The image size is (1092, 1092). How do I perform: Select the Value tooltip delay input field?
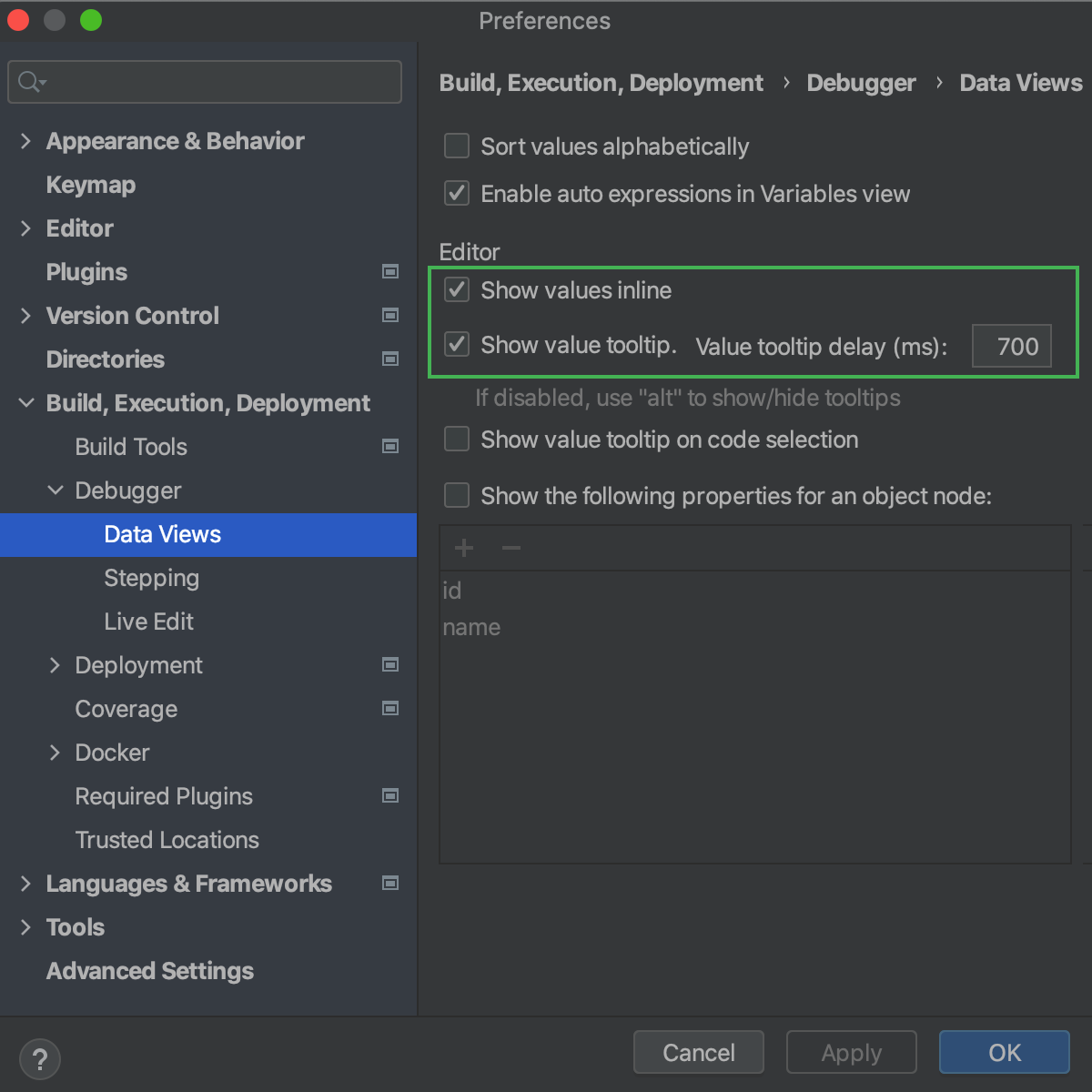coord(1011,346)
